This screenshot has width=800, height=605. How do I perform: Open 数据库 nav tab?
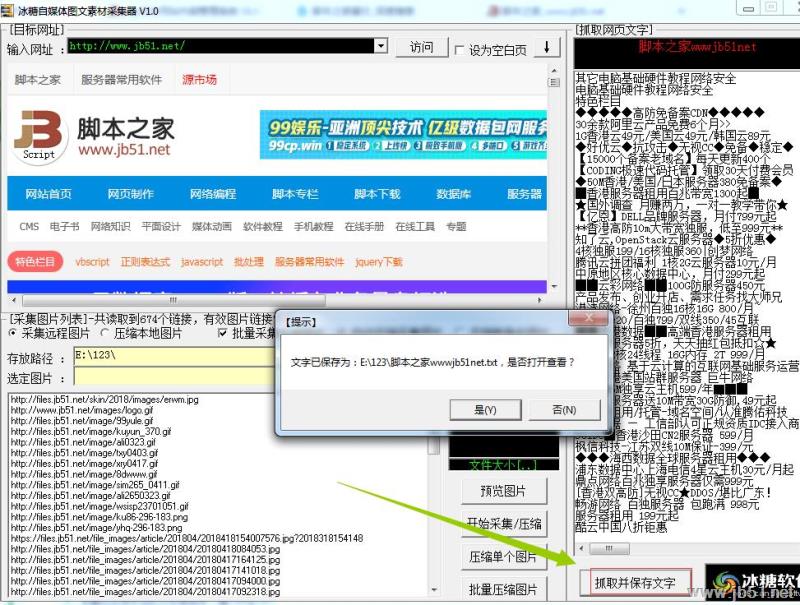point(453,194)
